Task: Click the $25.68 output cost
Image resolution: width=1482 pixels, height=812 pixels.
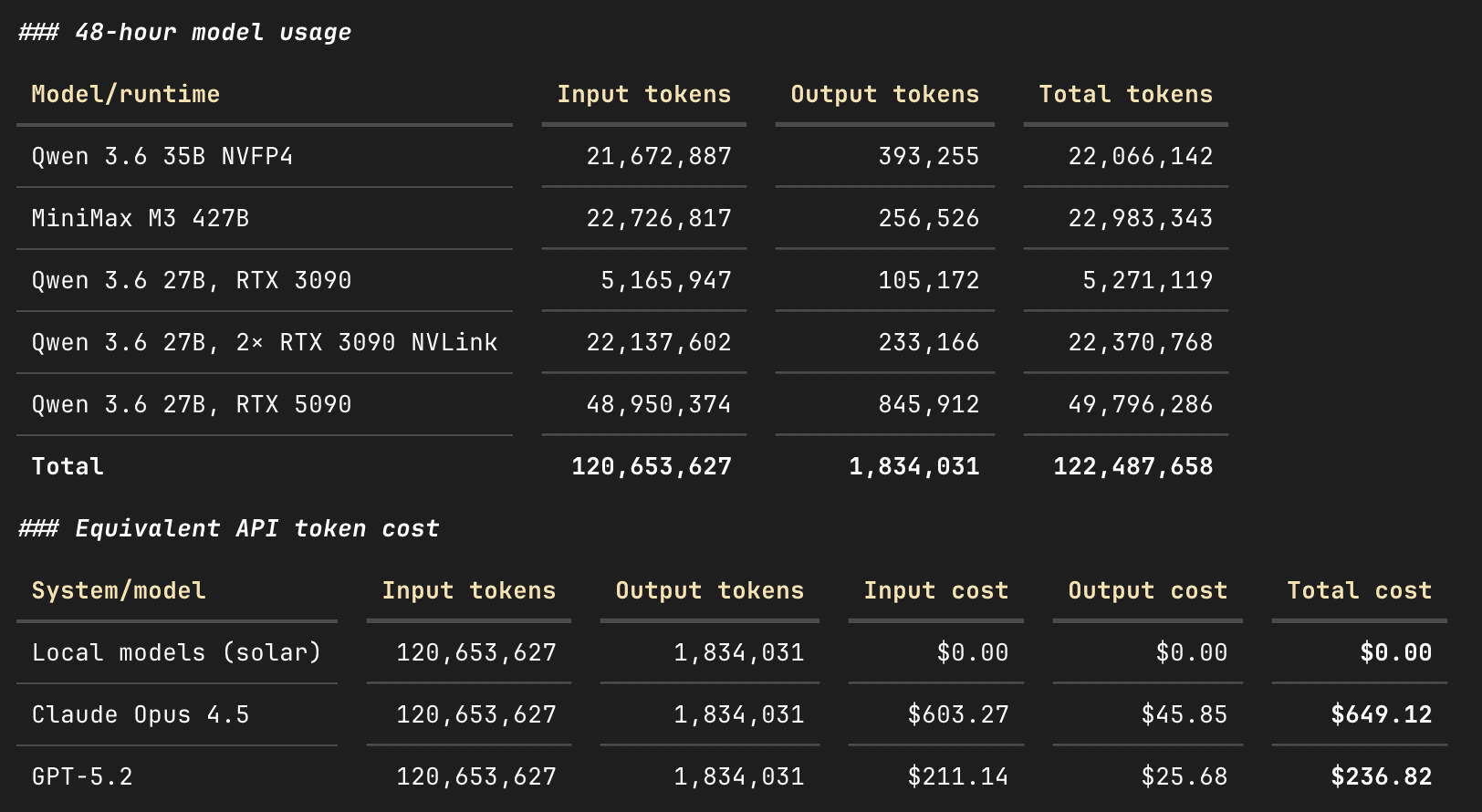Action: coord(1185,776)
